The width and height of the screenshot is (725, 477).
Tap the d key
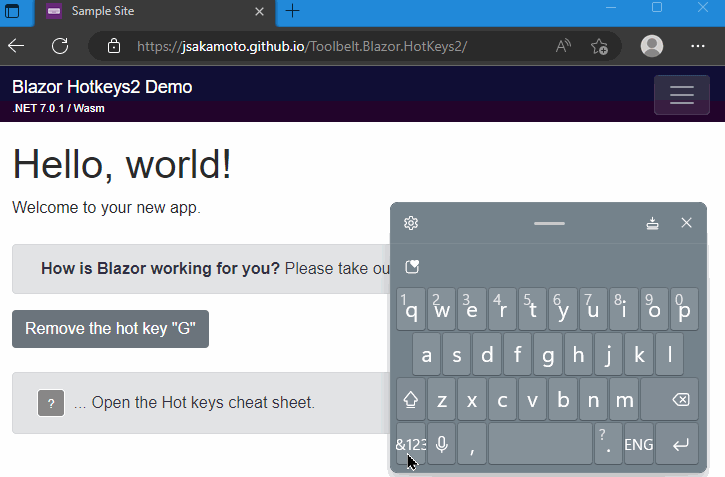tap(487, 354)
